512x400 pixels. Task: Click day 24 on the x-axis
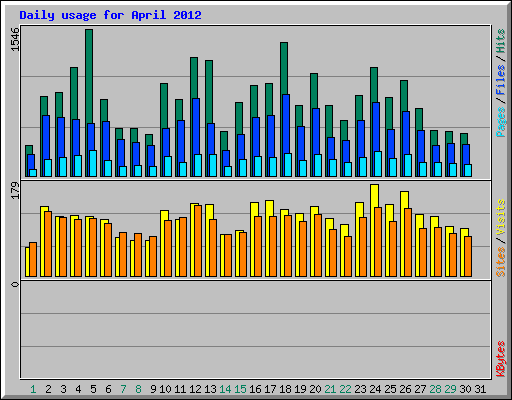pyautogui.click(x=375, y=389)
